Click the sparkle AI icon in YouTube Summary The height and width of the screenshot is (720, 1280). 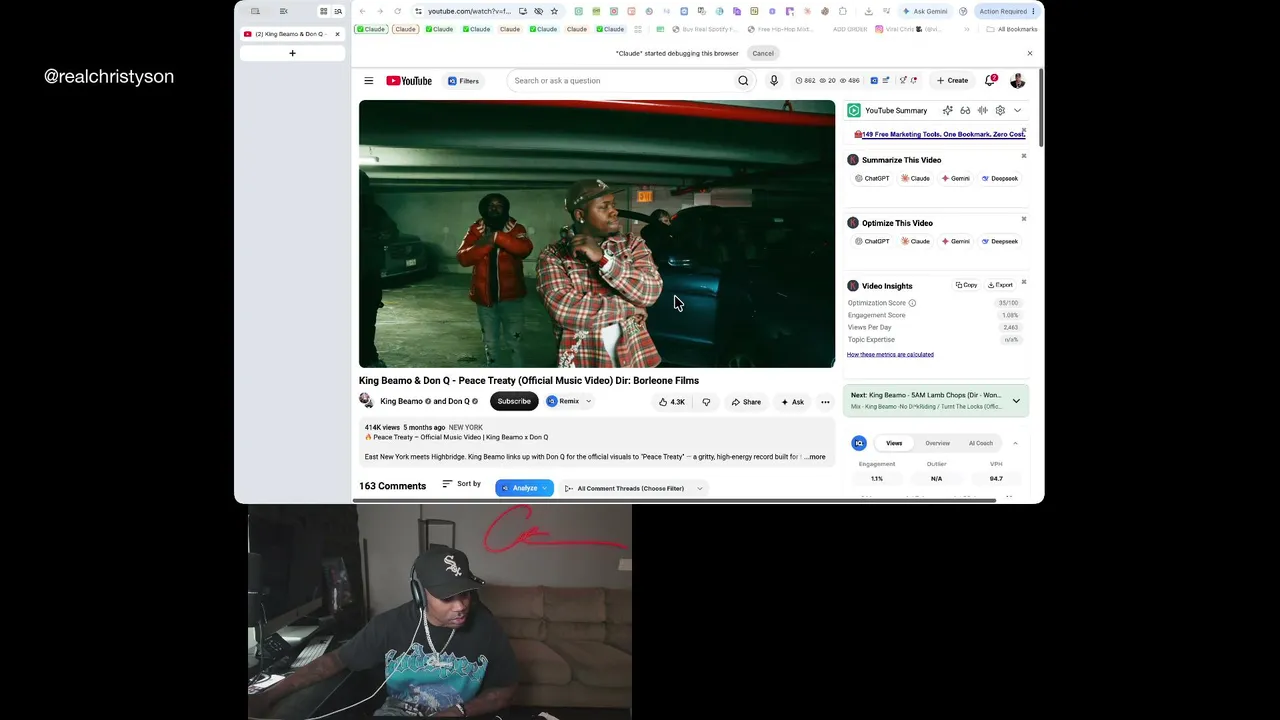(x=947, y=110)
